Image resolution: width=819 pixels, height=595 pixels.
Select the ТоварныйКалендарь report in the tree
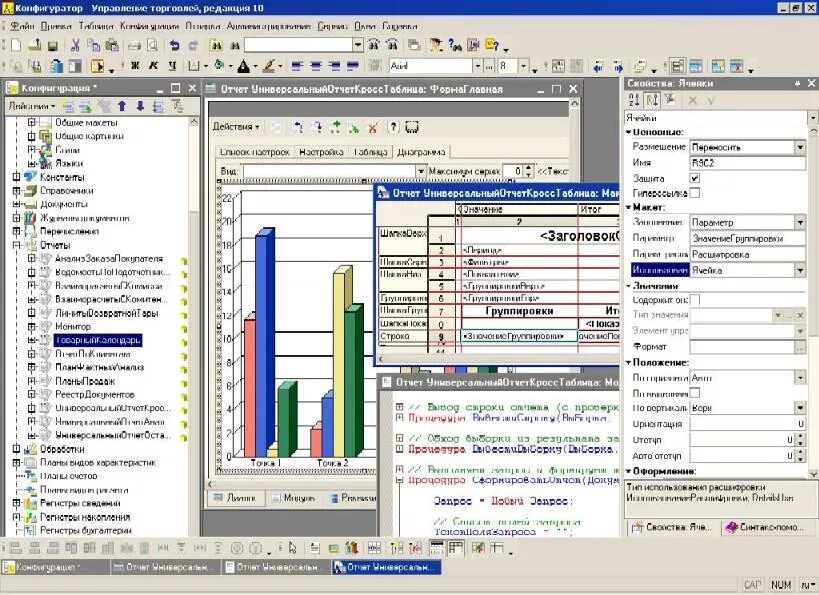click(x=98, y=340)
